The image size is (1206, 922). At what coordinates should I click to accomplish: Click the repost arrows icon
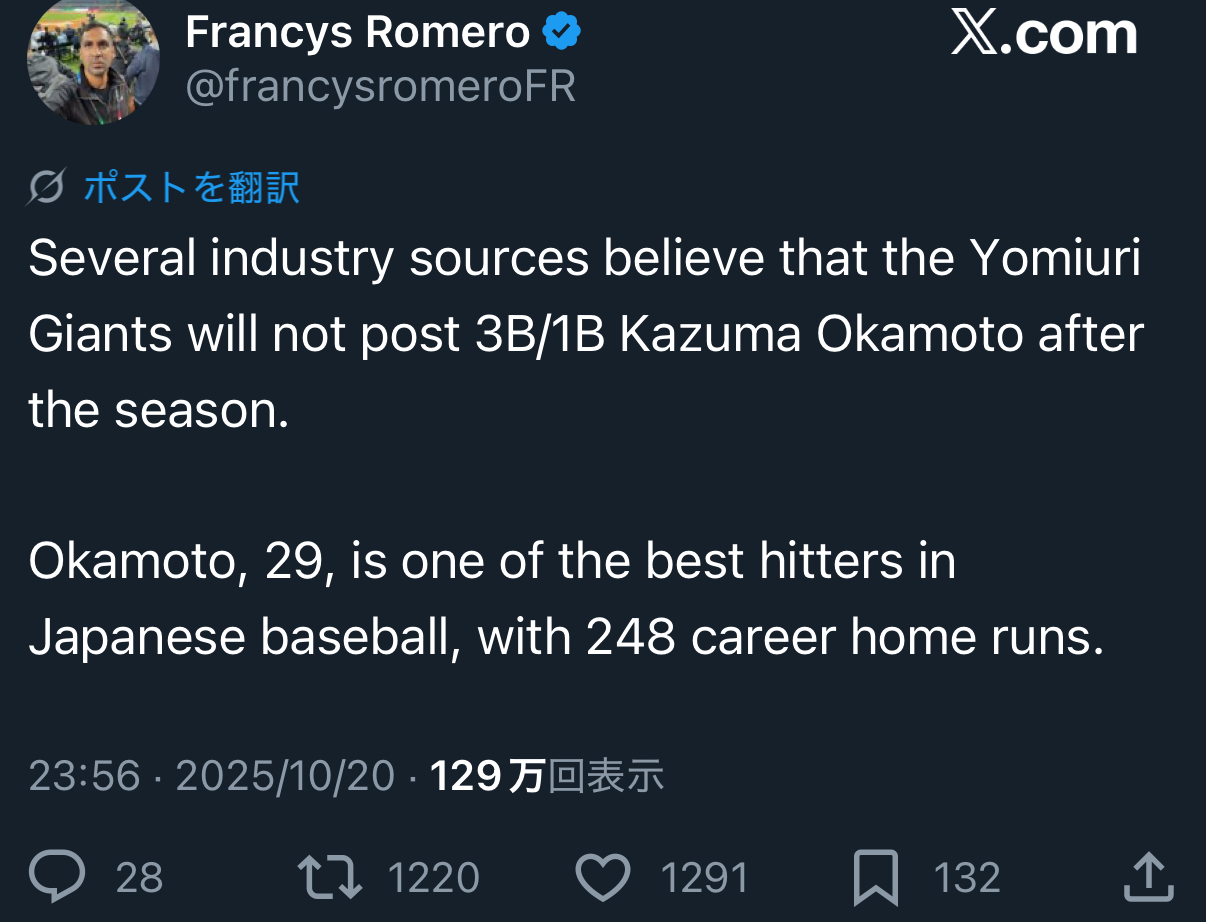pyautogui.click(x=330, y=877)
